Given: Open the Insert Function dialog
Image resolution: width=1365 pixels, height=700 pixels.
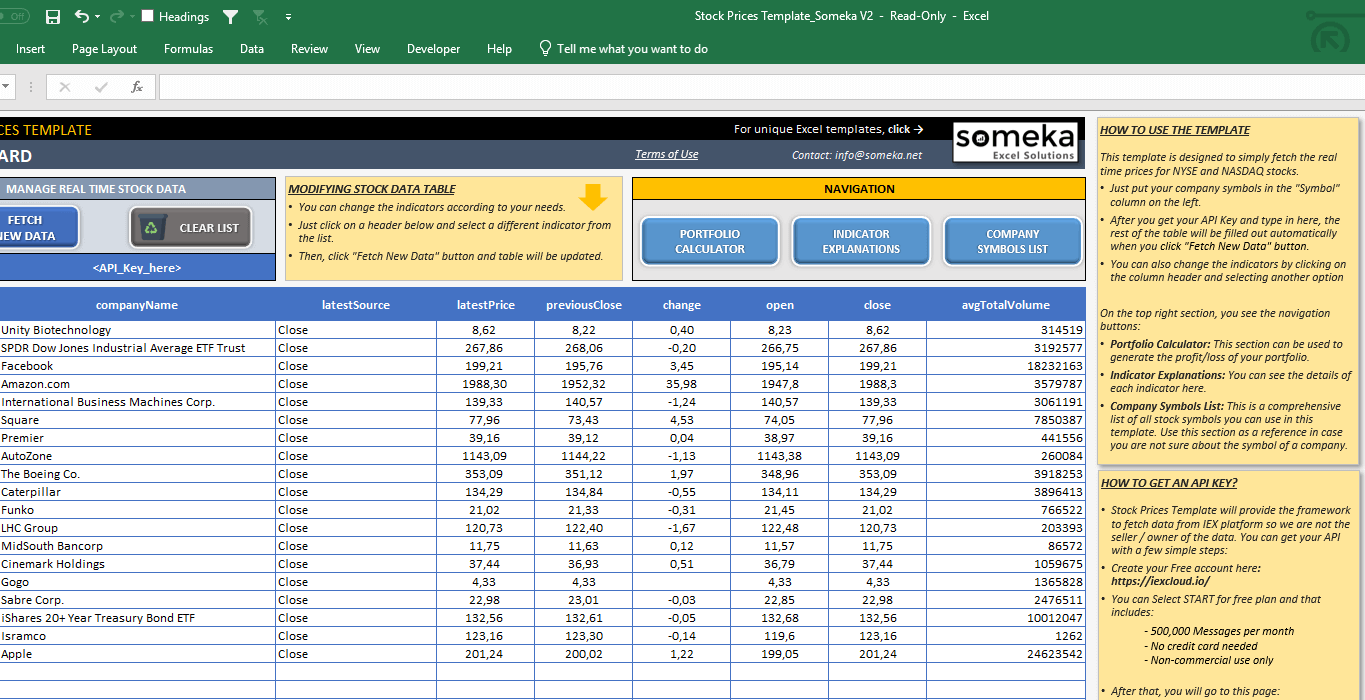Looking at the screenshot, I should (x=137, y=87).
